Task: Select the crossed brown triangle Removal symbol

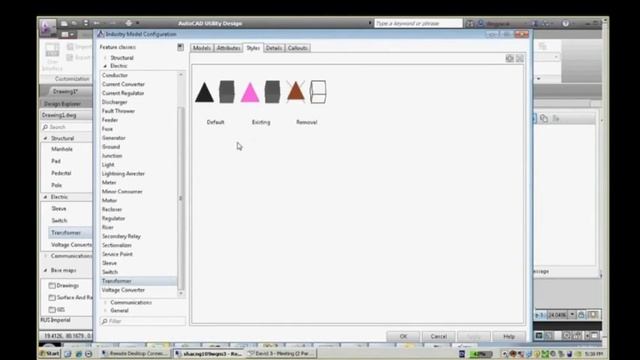Action: [x=296, y=91]
